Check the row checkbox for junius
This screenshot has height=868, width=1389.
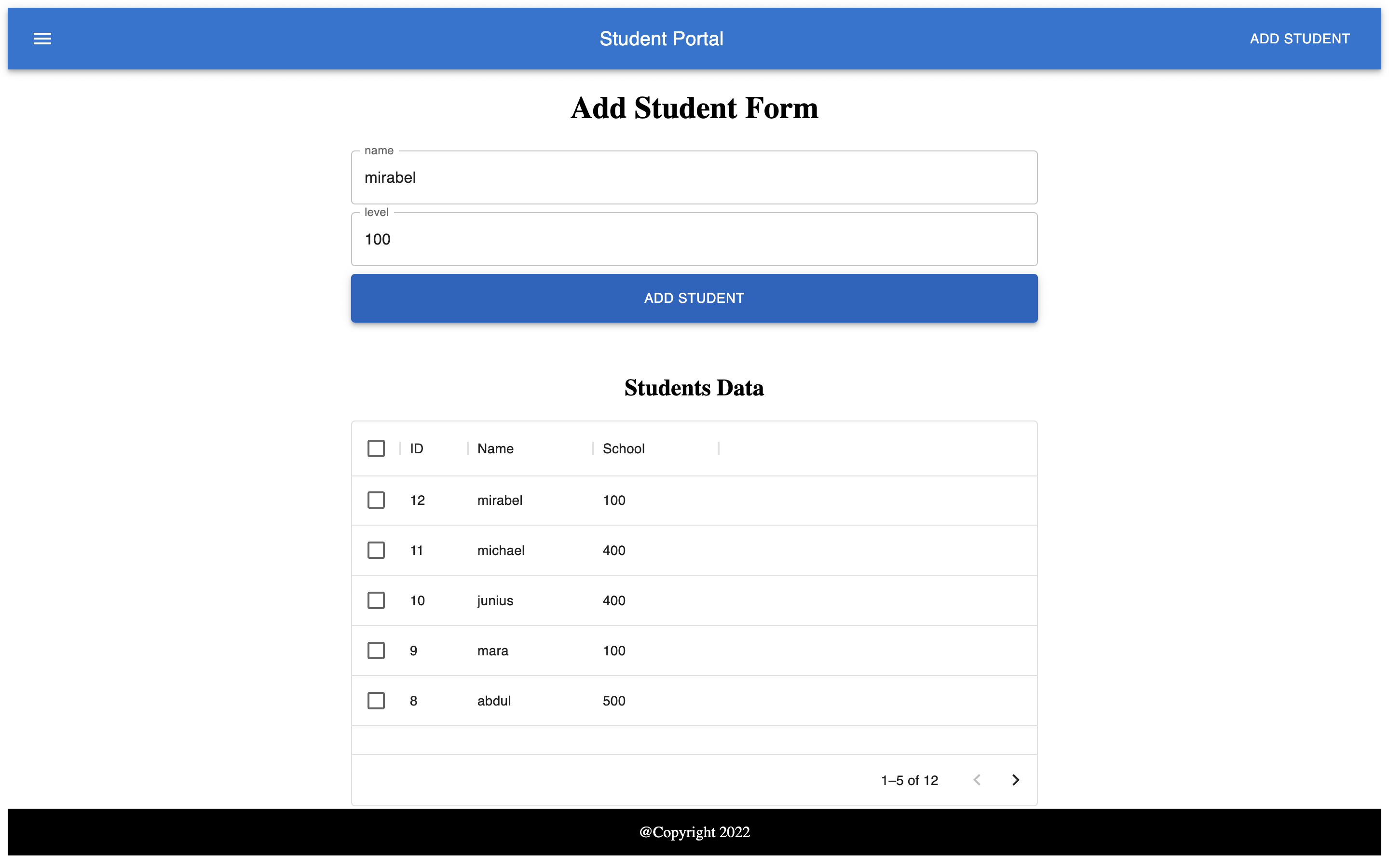coord(376,600)
